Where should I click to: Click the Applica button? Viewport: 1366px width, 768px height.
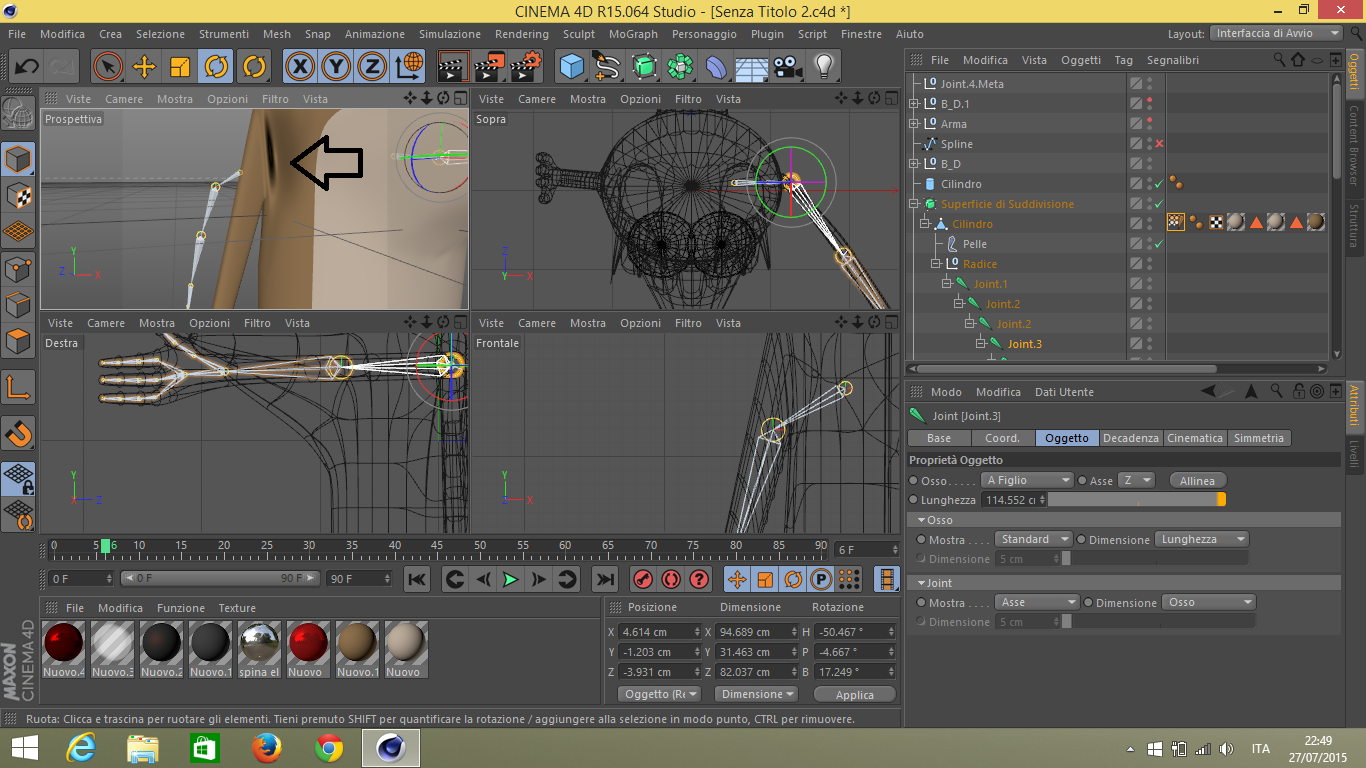tap(854, 695)
